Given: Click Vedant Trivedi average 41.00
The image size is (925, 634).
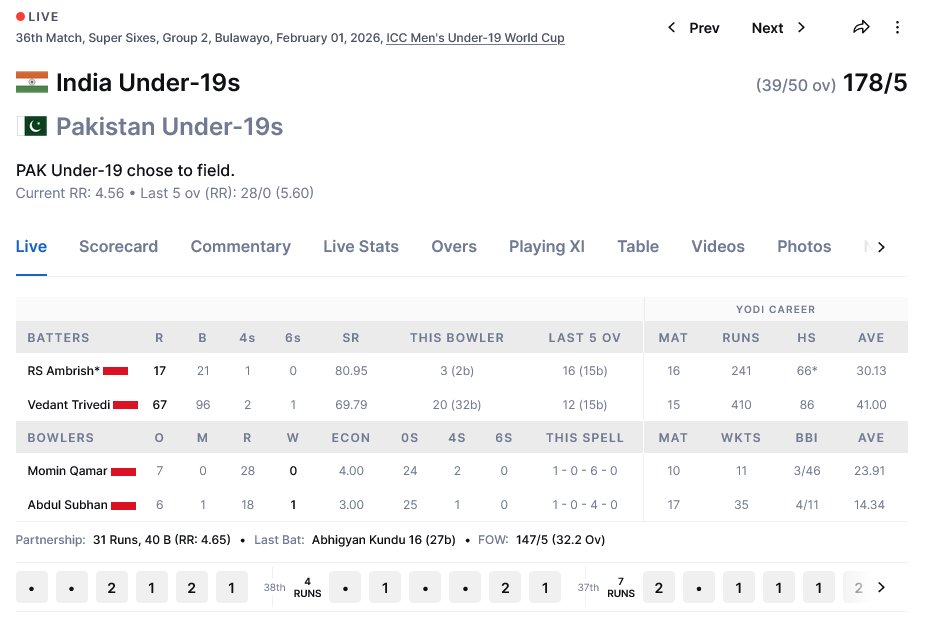Looking at the screenshot, I should [x=871, y=405].
